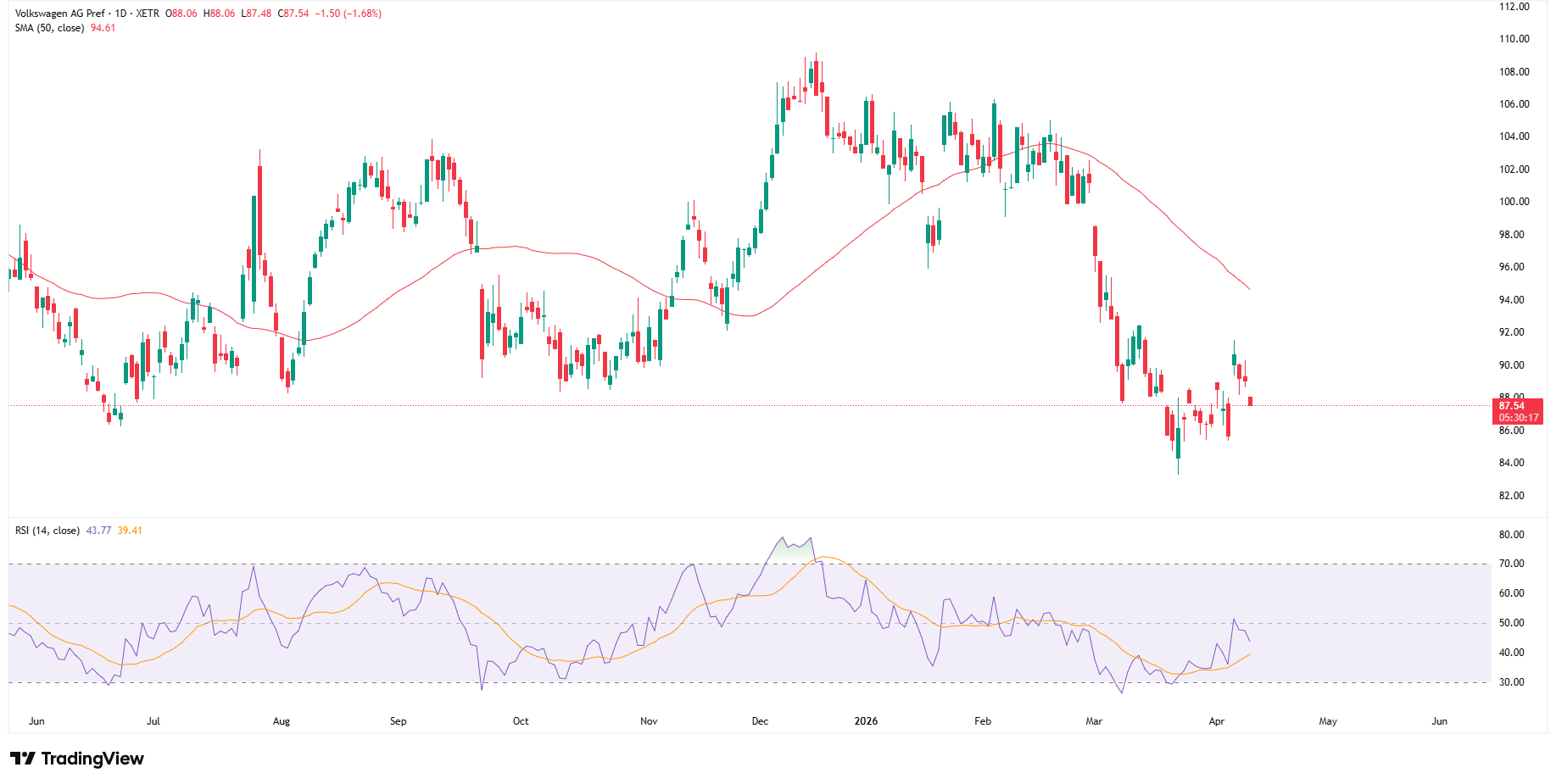Select the orange RSI average value 39.41
This screenshot has width=1556, height=784.
pyautogui.click(x=130, y=531)
